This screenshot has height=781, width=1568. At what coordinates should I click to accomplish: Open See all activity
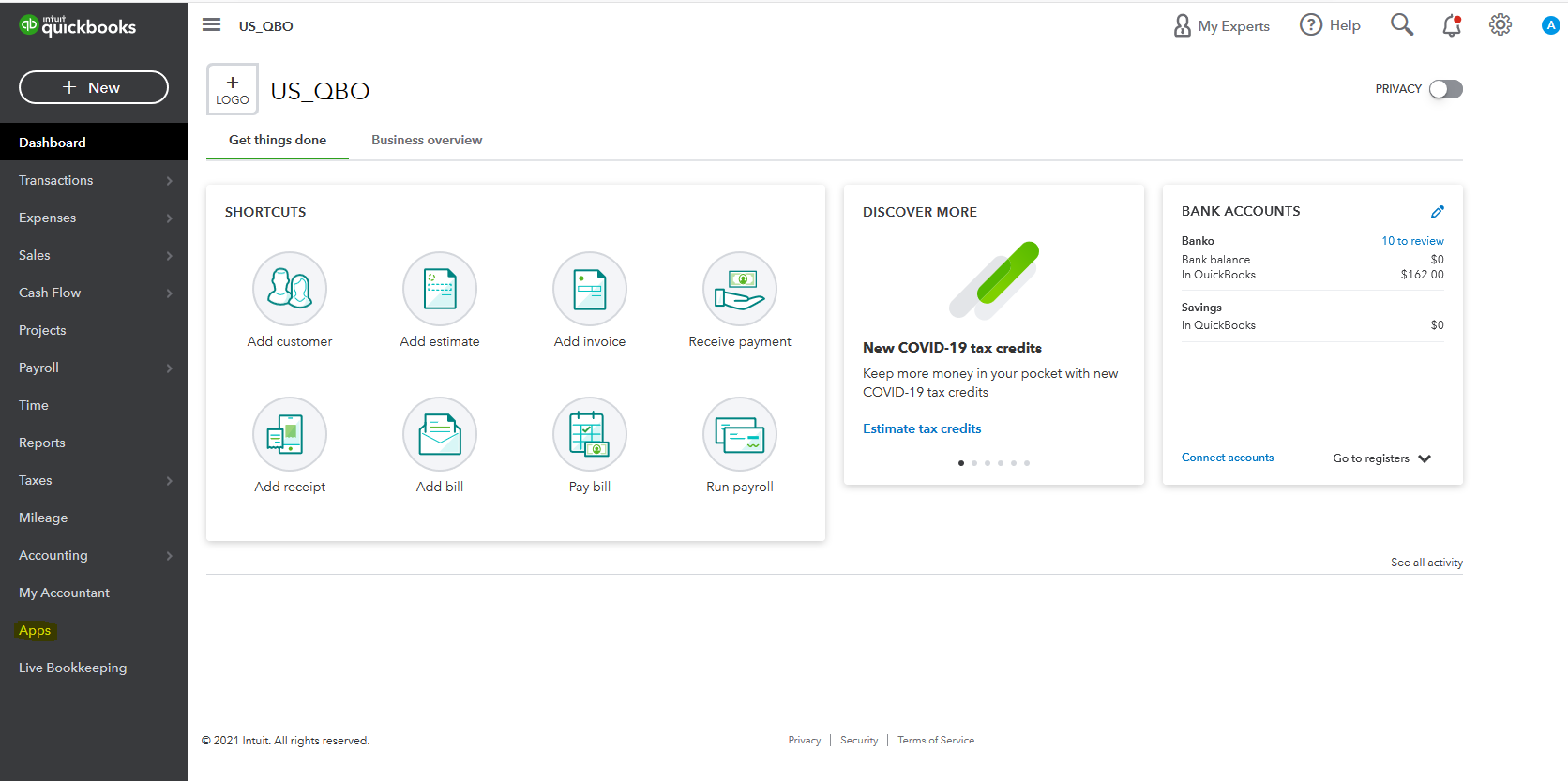tap(1426, 563)
